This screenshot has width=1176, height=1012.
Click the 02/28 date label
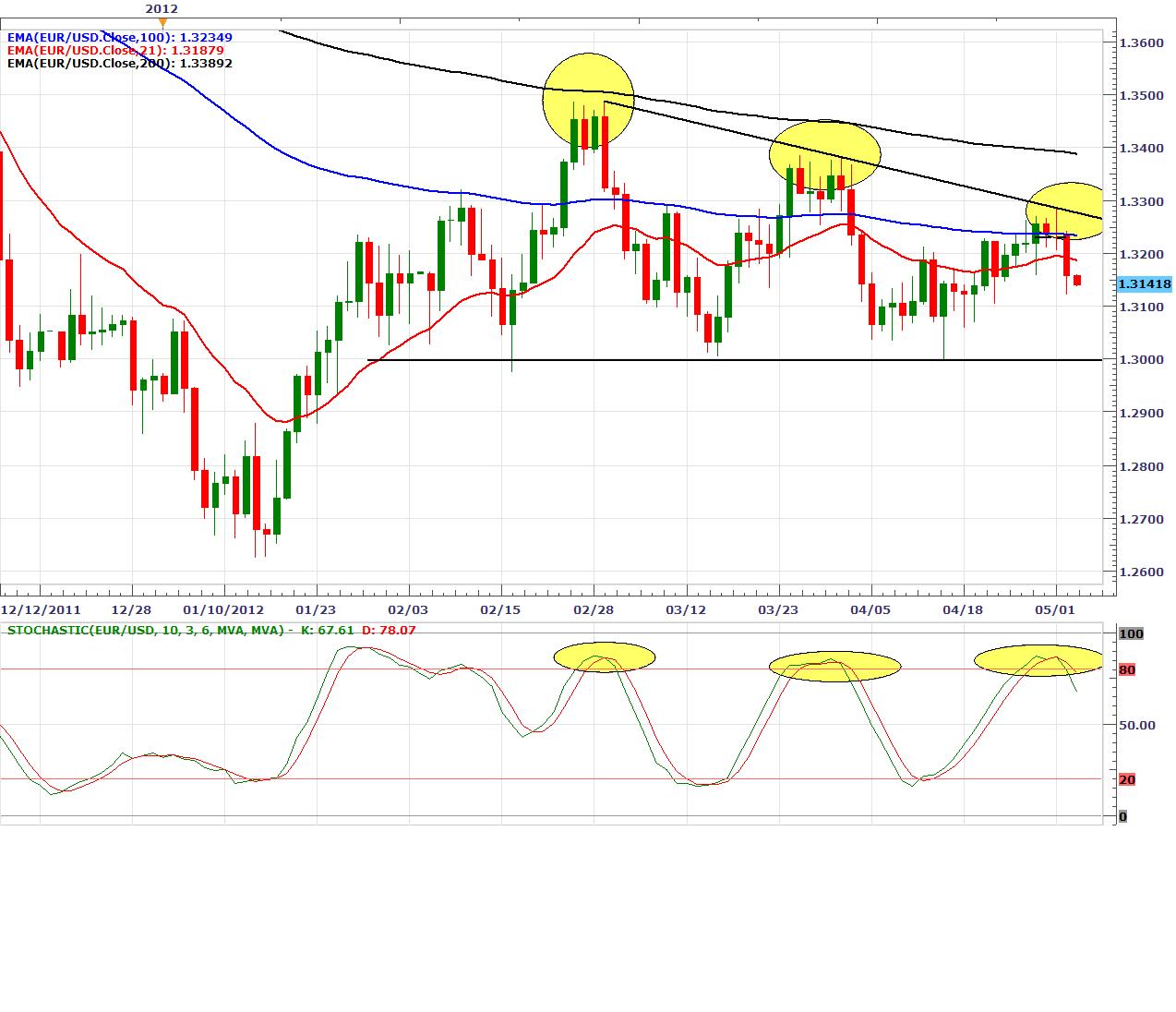coord(593,609)
